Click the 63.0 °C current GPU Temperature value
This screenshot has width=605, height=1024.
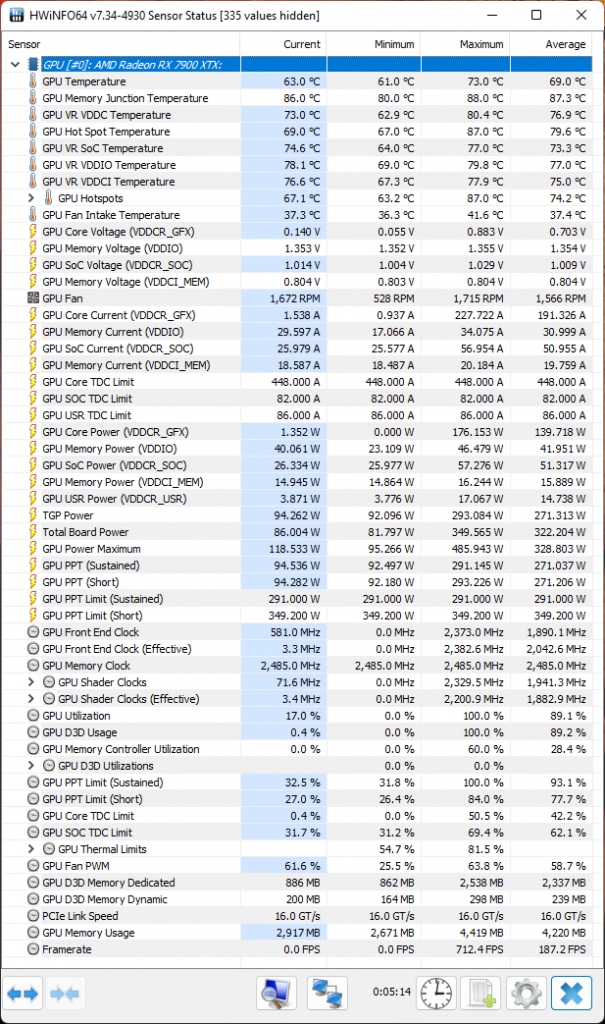301,81
